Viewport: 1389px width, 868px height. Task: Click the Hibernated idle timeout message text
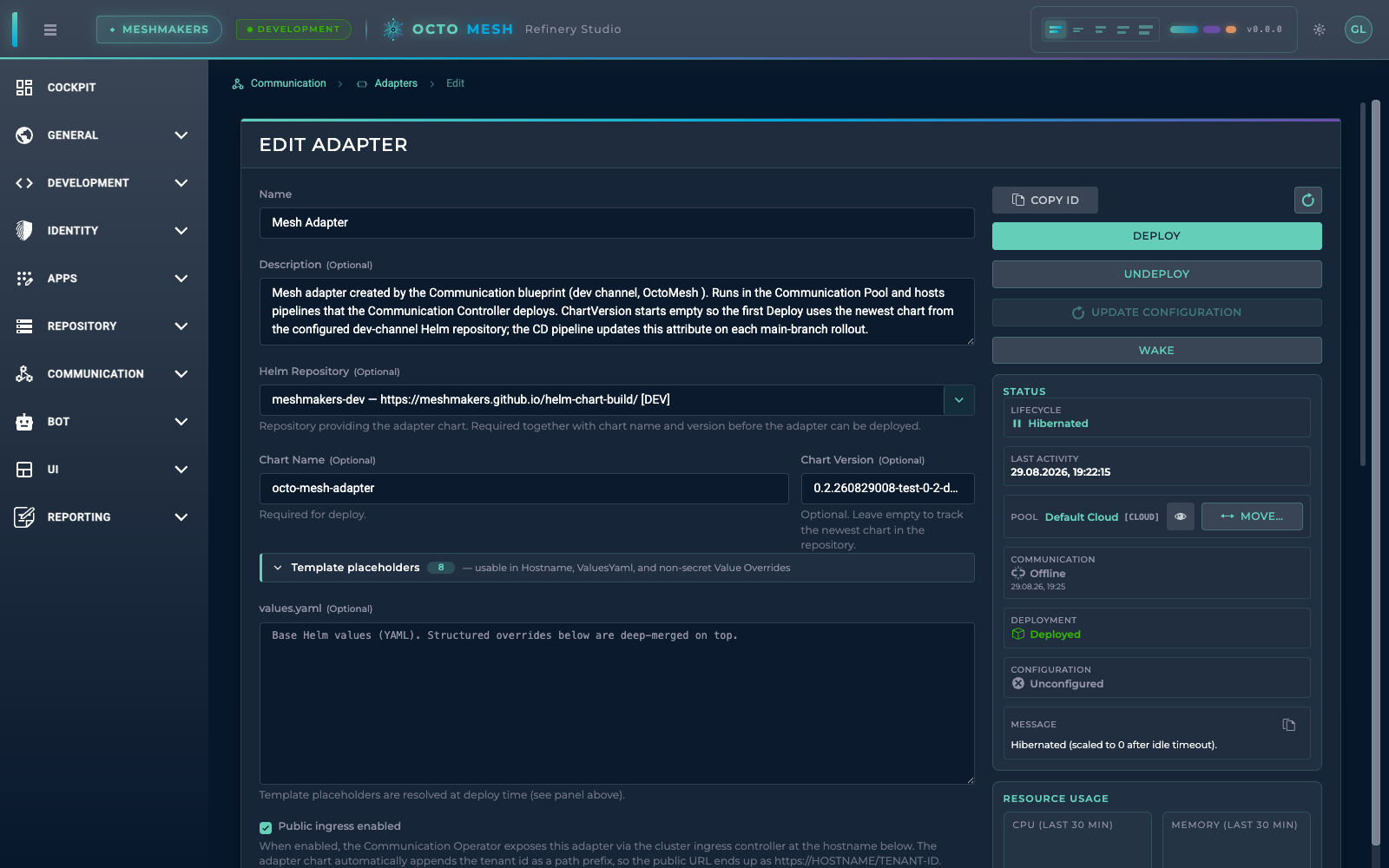click(1114, 745)
